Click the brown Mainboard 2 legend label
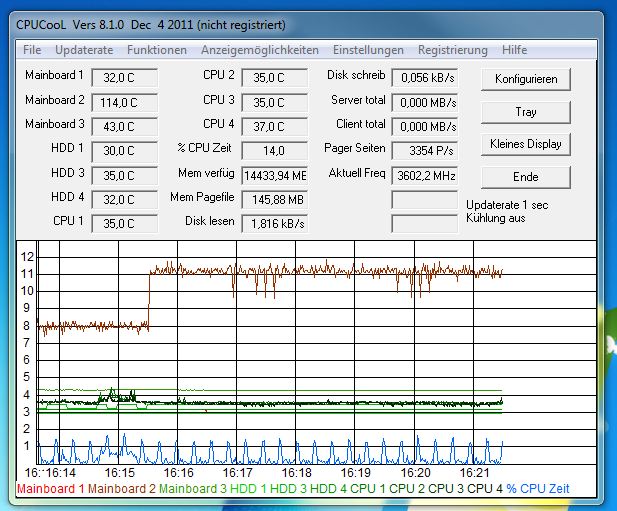The height and width of the screenshot is (511, 617). [122, 489]
